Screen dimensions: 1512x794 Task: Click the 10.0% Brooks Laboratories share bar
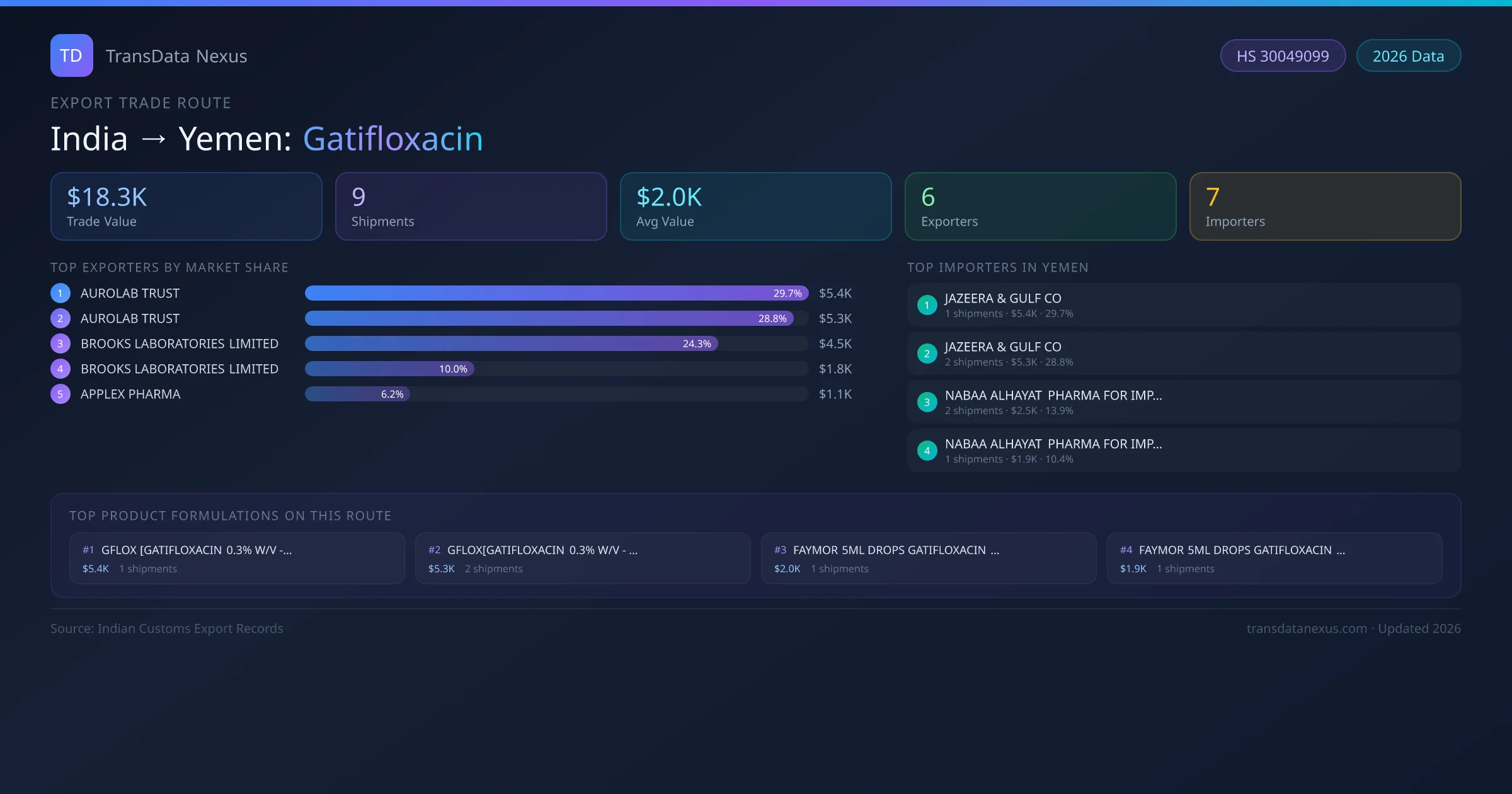coord(389,369)
